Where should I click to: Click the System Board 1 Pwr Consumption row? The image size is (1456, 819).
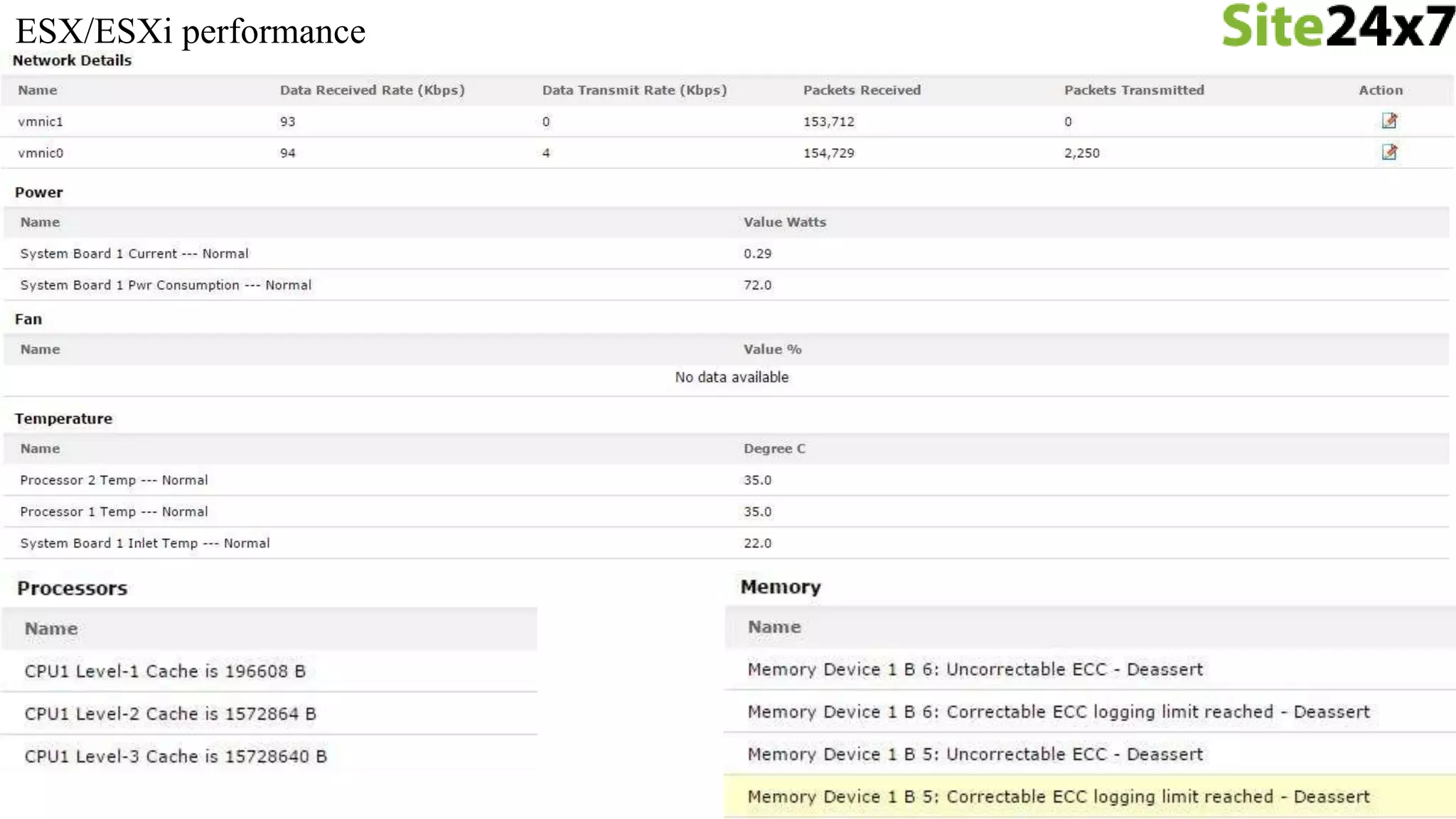[x=726, y=285]
